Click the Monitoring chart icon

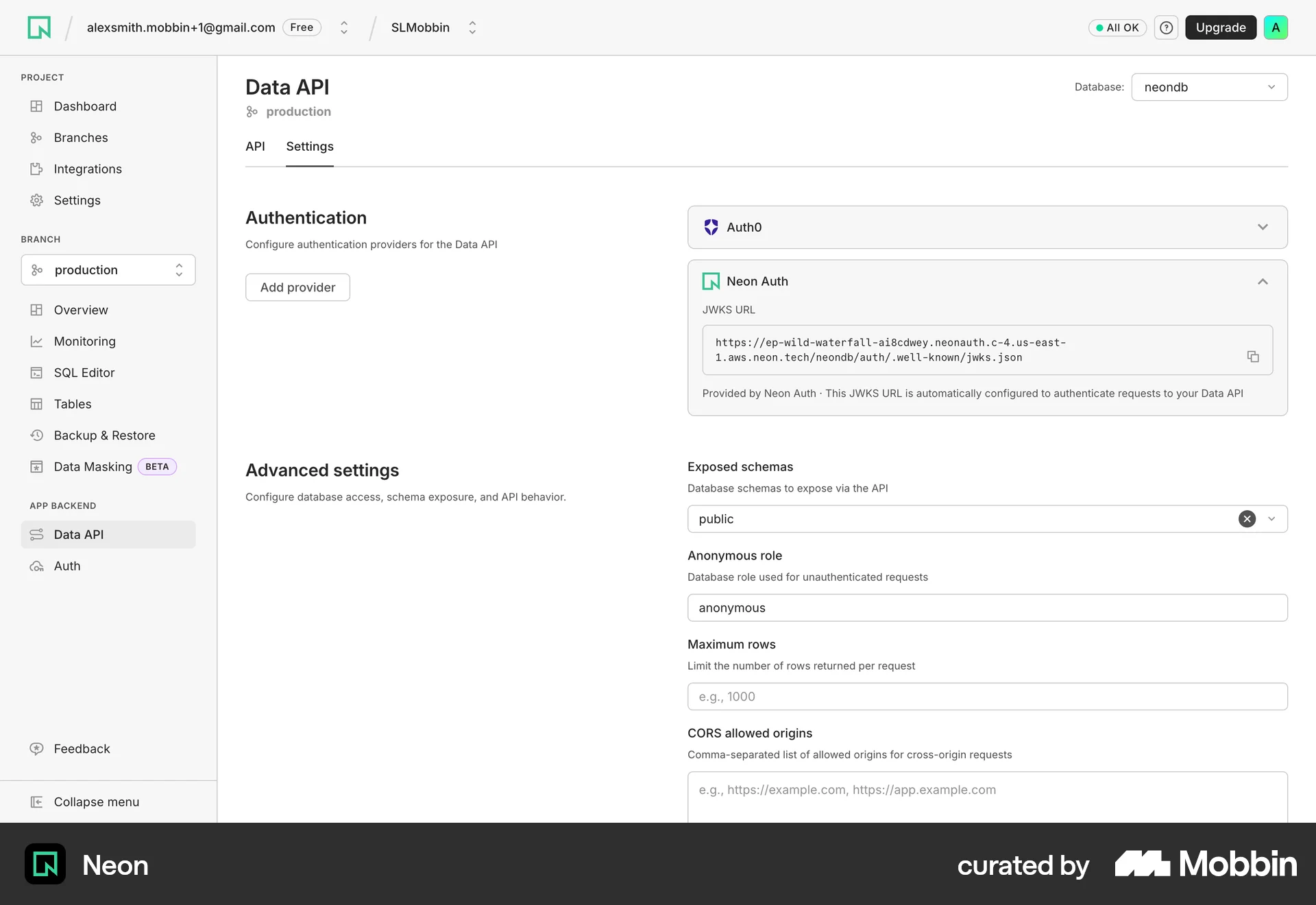tap(36, 341)
